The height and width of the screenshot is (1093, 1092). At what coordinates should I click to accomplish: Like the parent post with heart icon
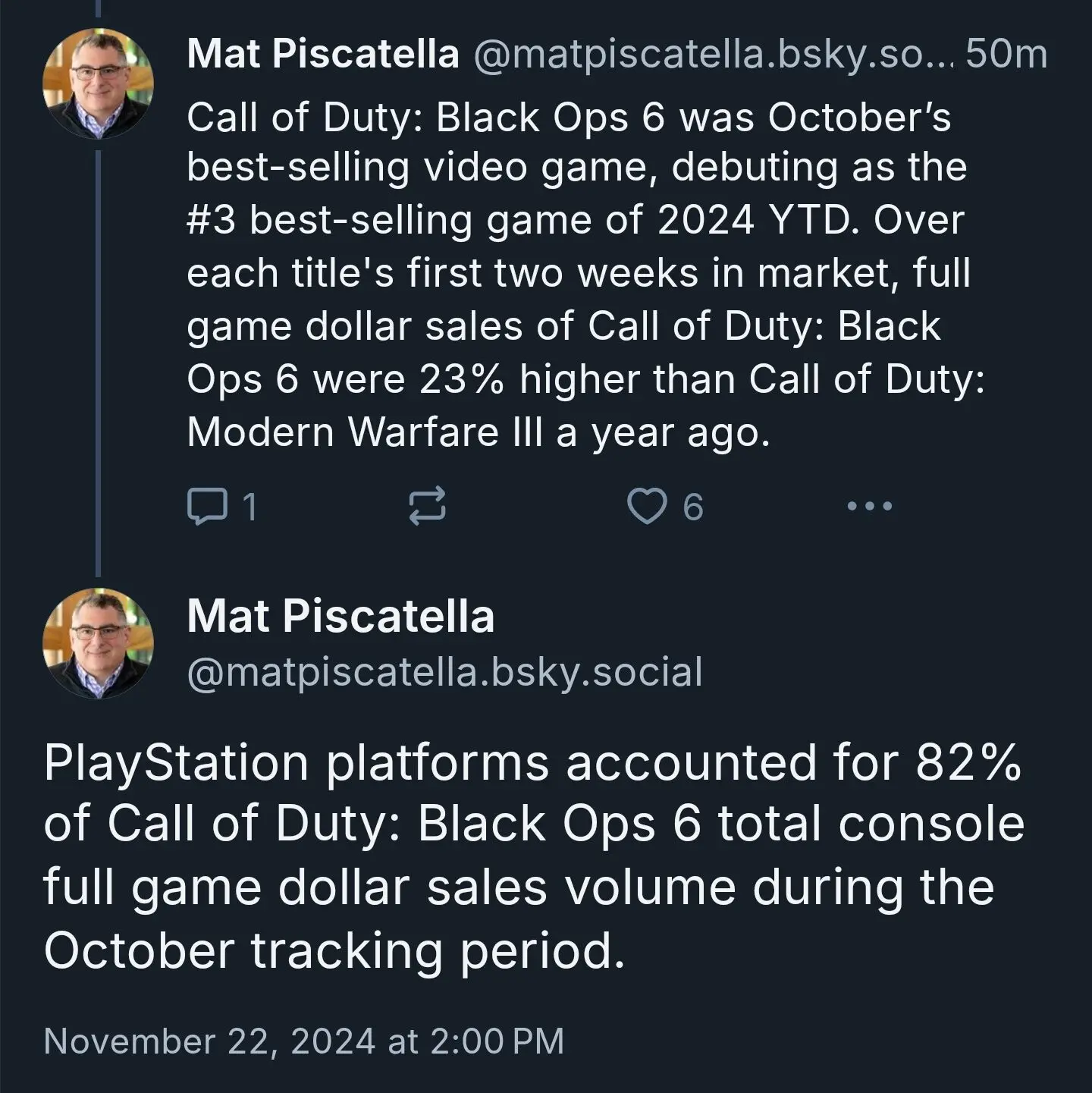coord(647,506)
